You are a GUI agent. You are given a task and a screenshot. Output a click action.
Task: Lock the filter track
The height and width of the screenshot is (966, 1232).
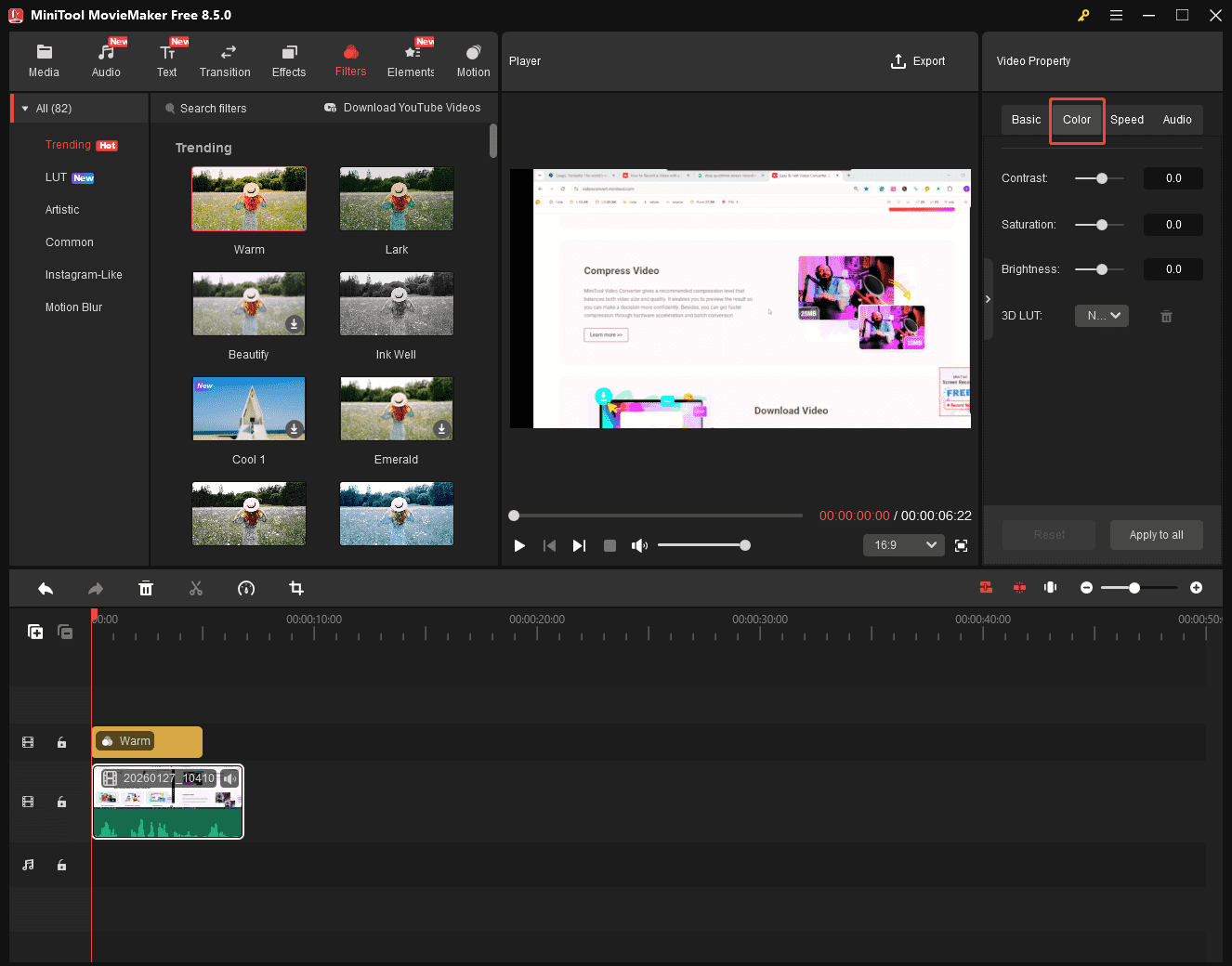click(x=61, y=742)
